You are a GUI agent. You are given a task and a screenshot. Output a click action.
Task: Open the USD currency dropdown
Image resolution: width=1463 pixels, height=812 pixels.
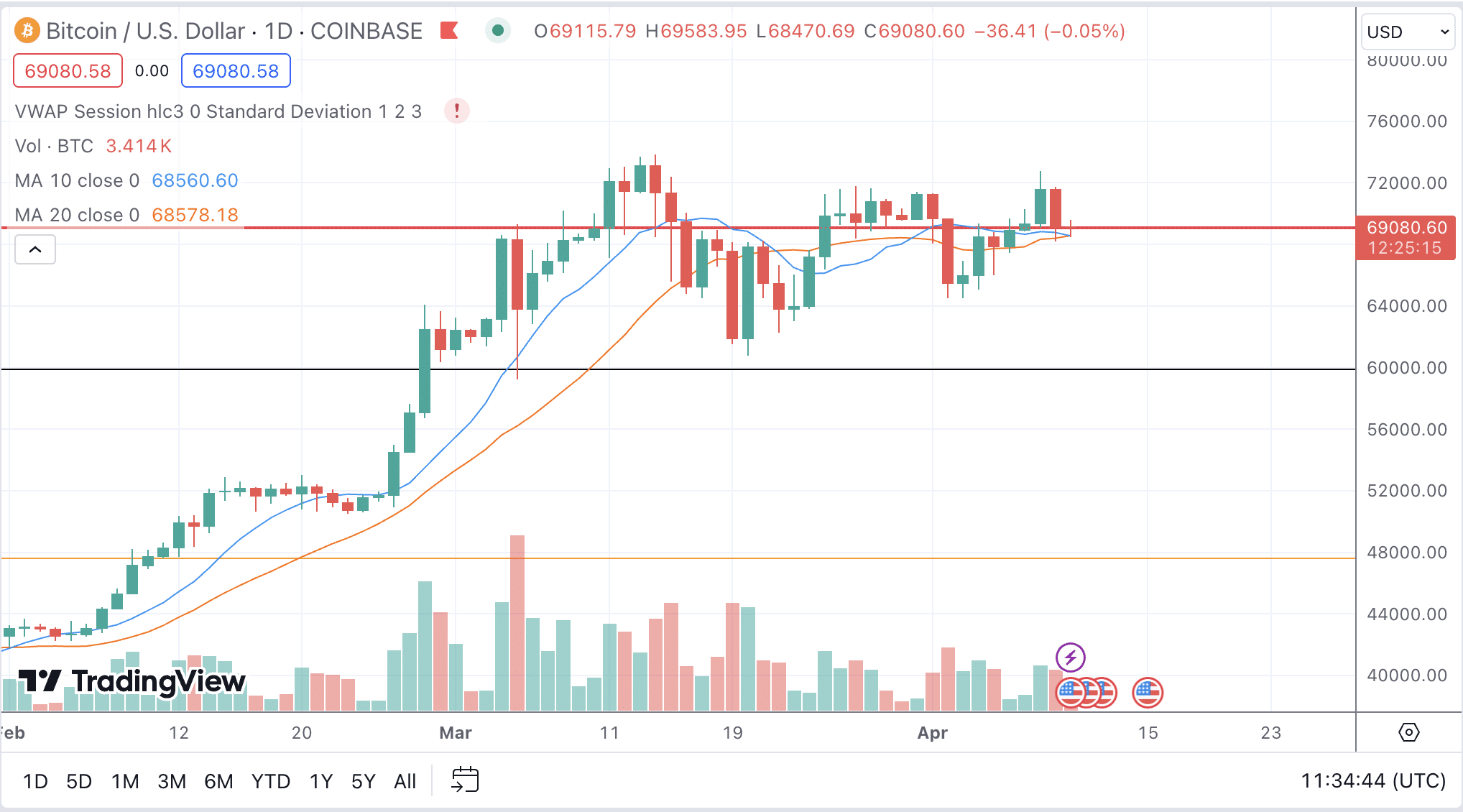tap(1408, 32)
